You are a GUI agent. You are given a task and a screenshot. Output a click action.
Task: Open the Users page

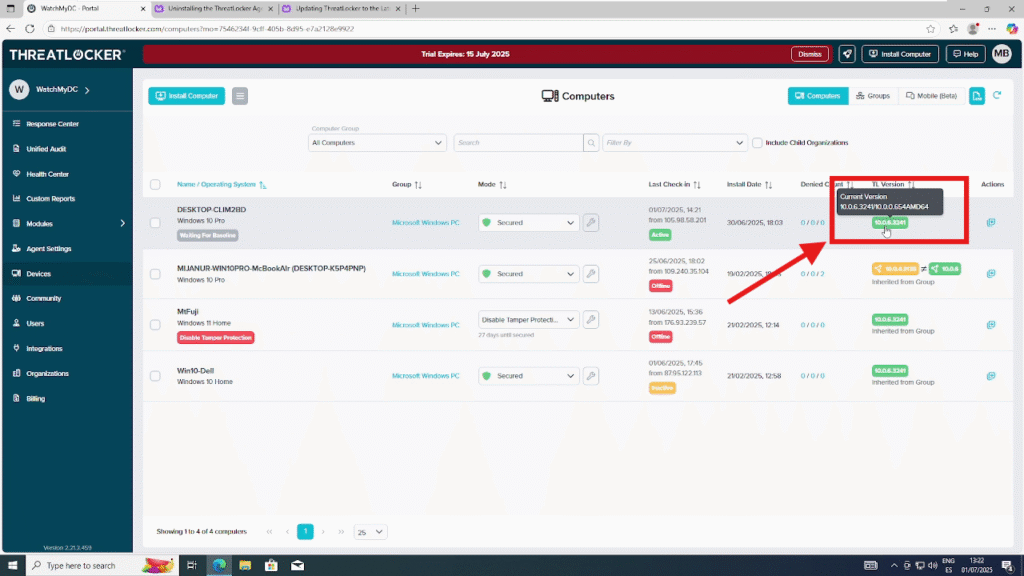tap(35, 323)
